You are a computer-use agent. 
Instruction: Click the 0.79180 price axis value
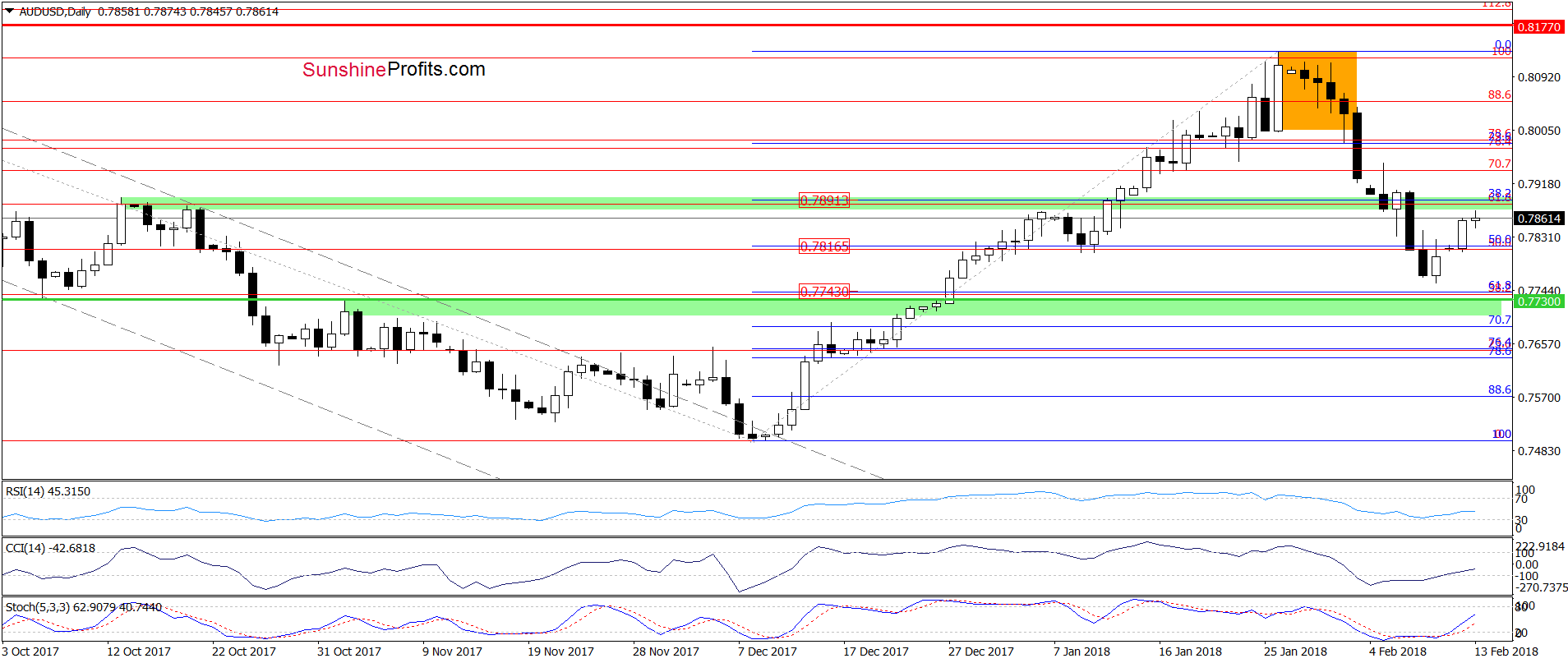pyautogui.click(x=1538, y=184)
